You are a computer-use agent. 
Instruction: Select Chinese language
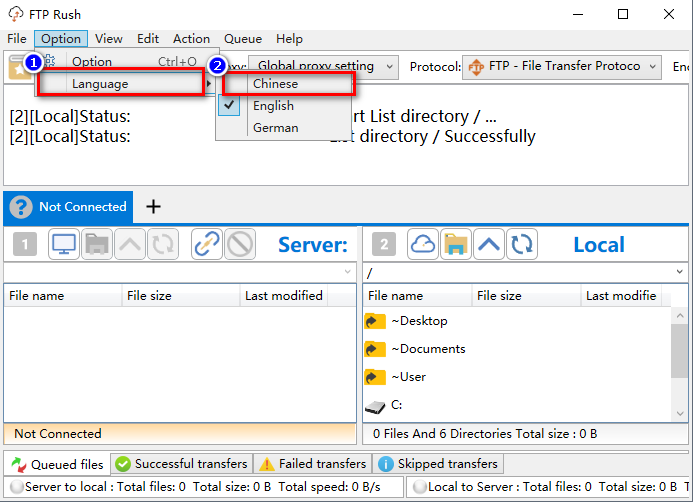point(286,84)
